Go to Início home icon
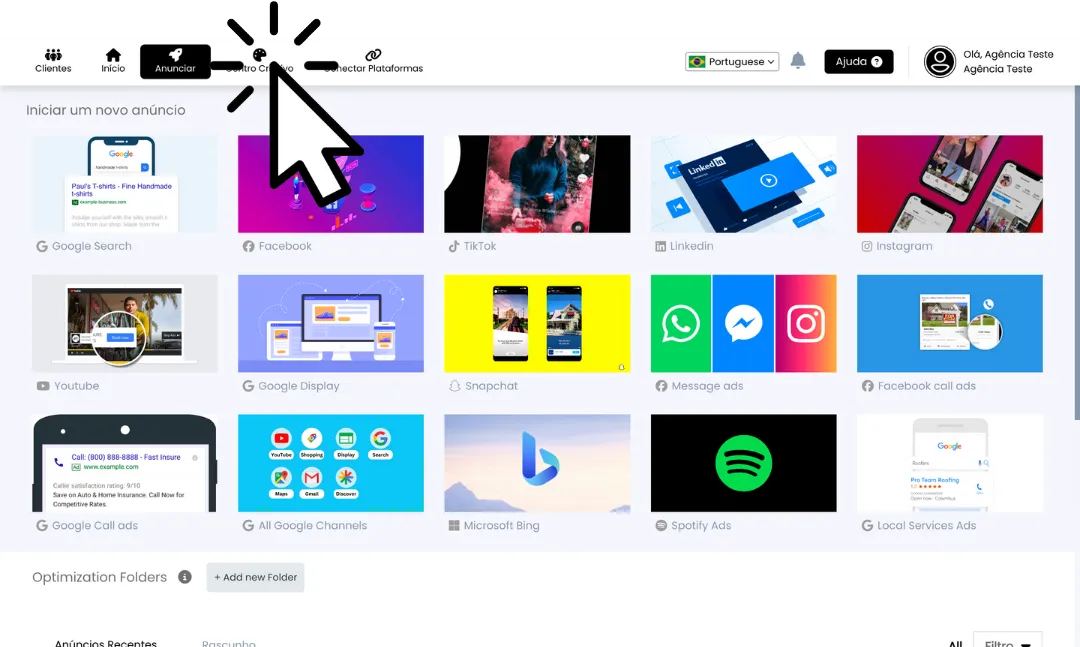The image size is (1080, 647). click(113, 55)
